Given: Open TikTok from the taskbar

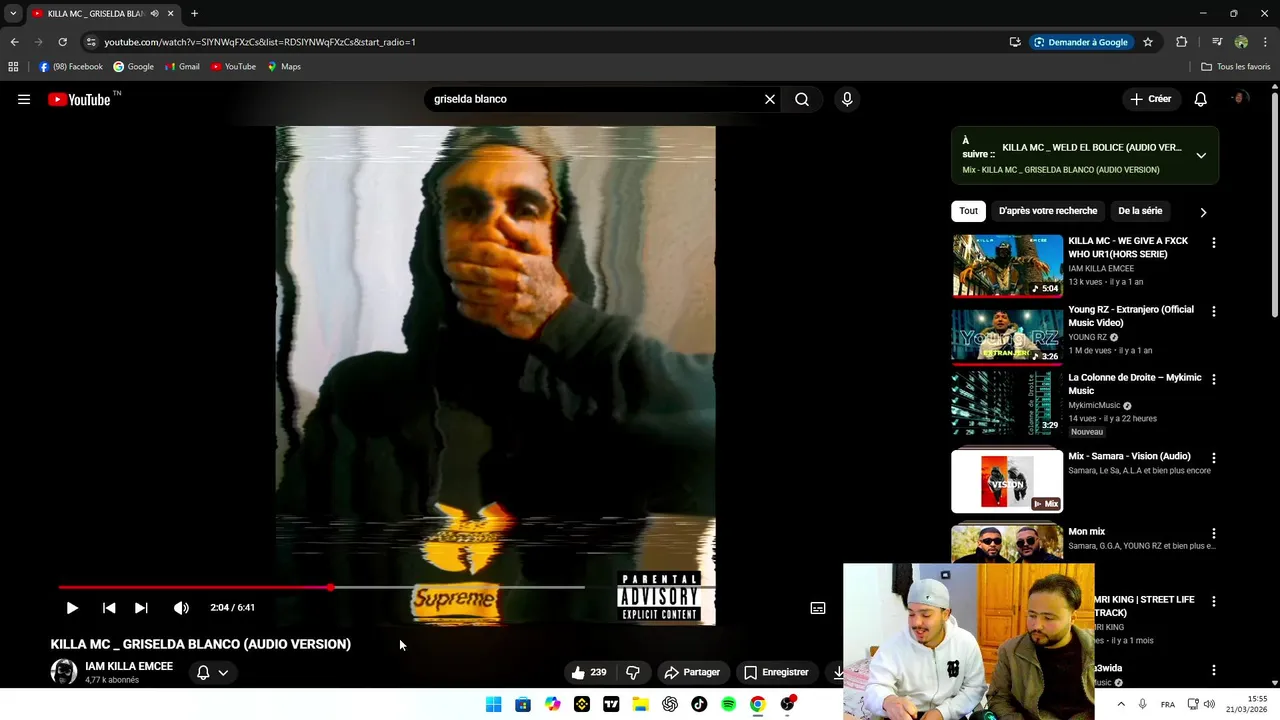Looking at the screenshot, I should click(x=699, y=704).
